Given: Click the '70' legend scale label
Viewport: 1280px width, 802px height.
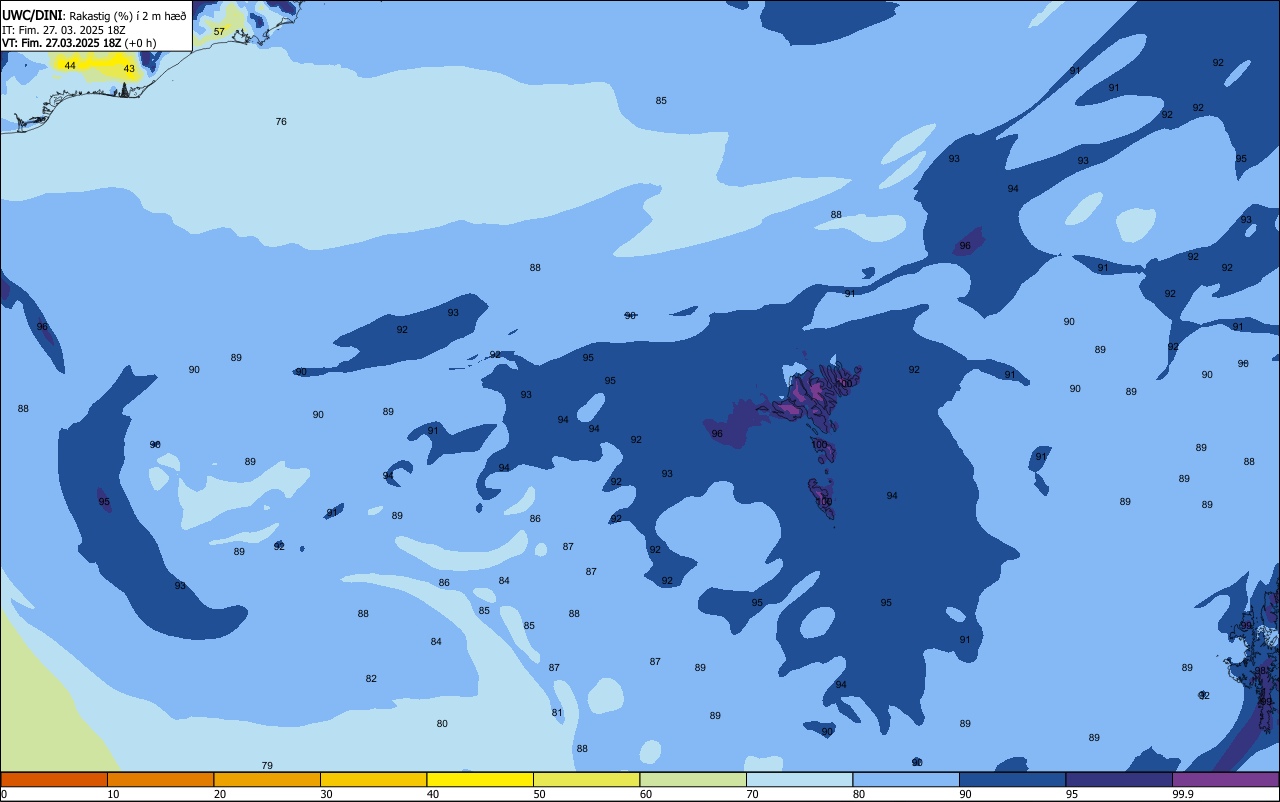Looking at the screenshot, I should click(752, 794).
